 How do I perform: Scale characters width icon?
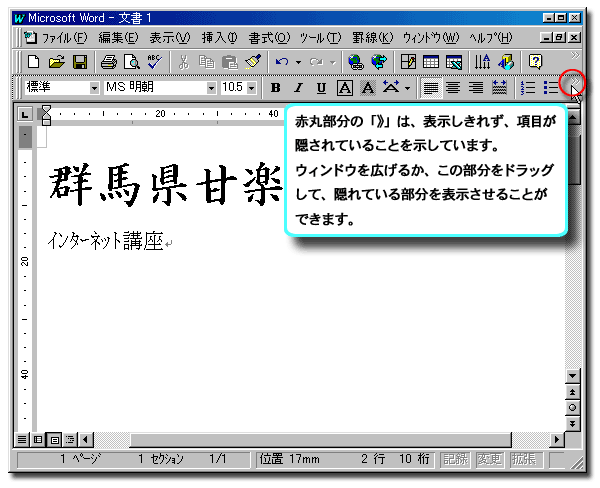pyautogui.click(x=391, y=88)
